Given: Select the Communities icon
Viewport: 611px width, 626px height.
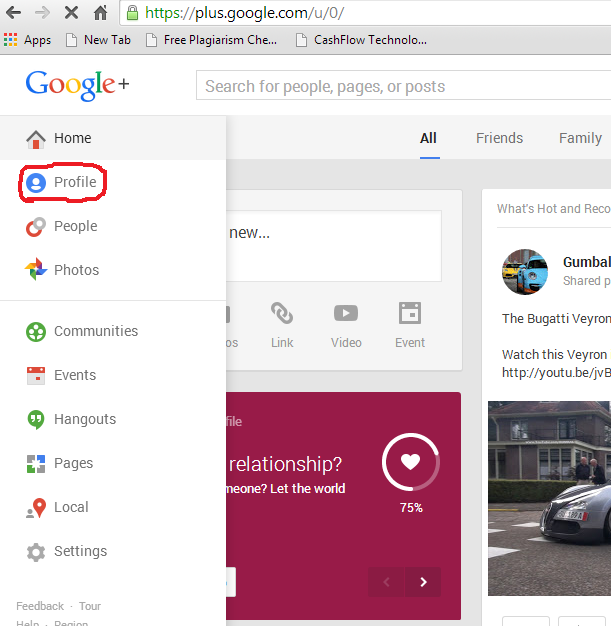Looking at the screenshot, I should point(36,332).
